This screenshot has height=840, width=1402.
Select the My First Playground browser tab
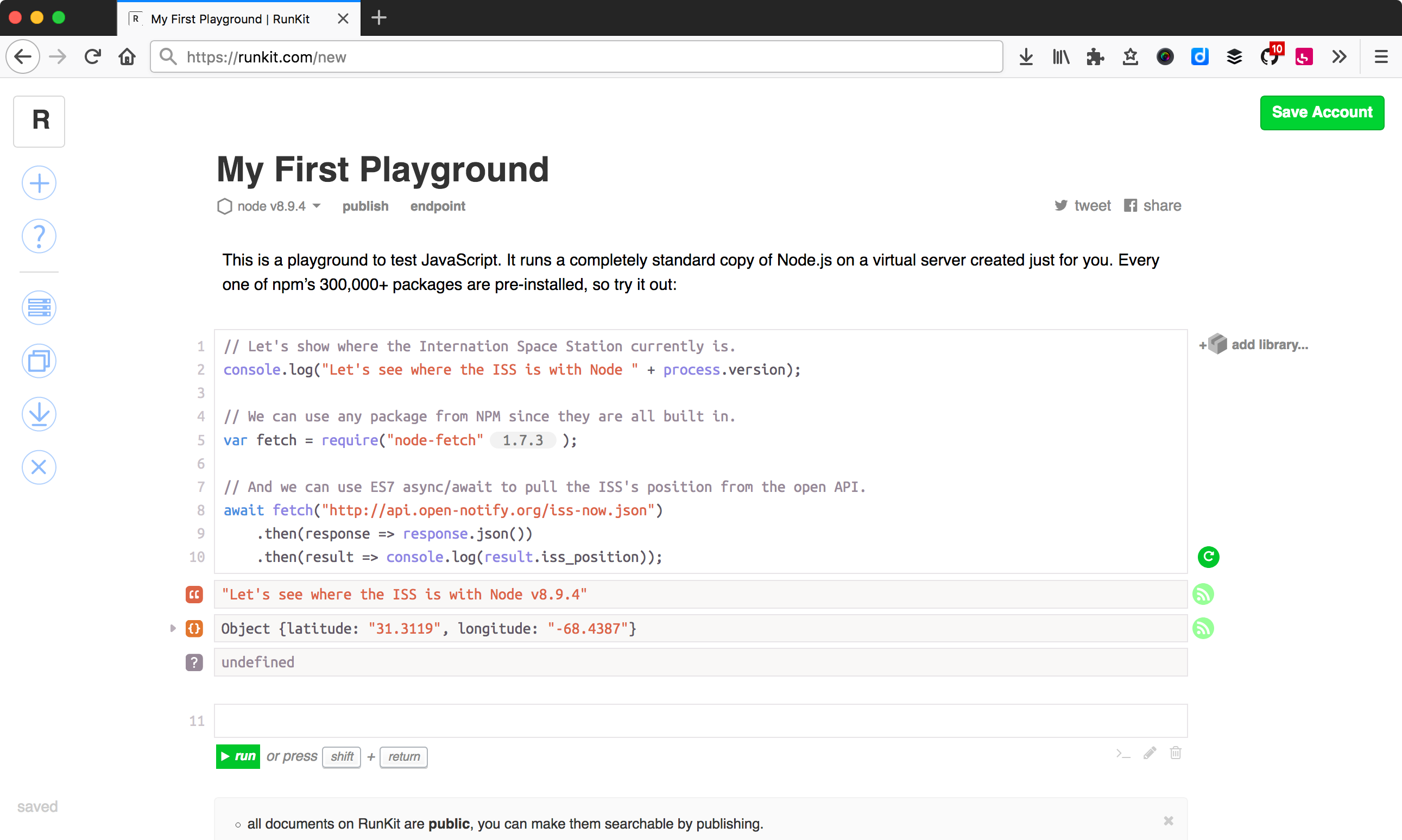226,18
